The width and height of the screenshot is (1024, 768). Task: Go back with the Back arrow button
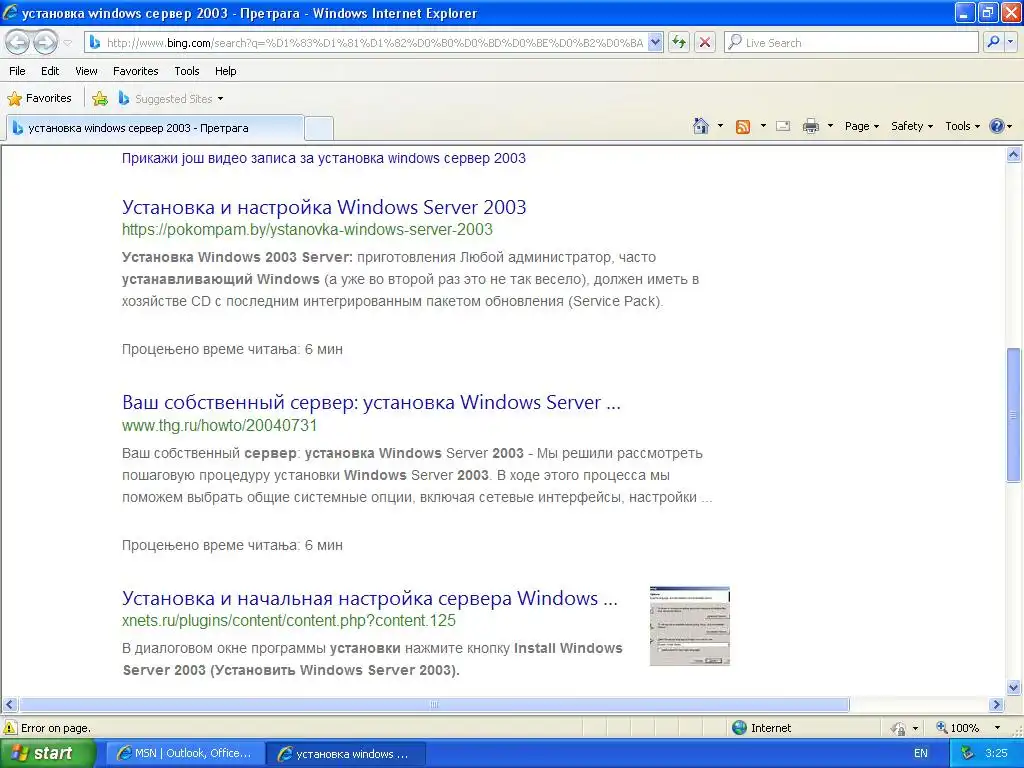[18, 42]
